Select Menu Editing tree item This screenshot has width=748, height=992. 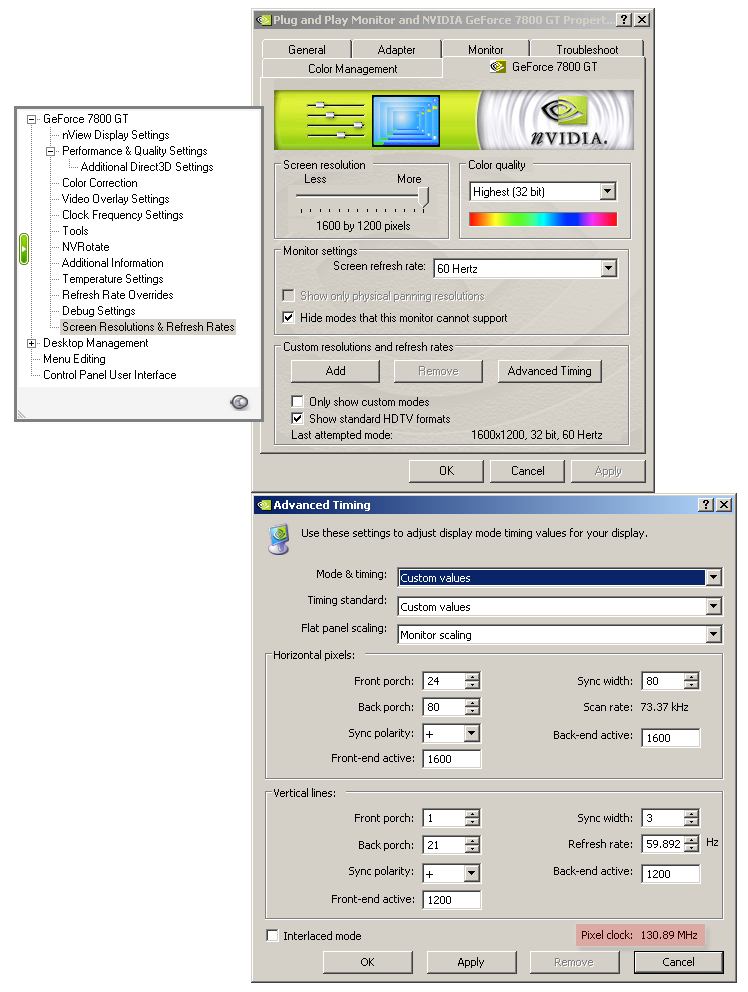pos(74,359)
